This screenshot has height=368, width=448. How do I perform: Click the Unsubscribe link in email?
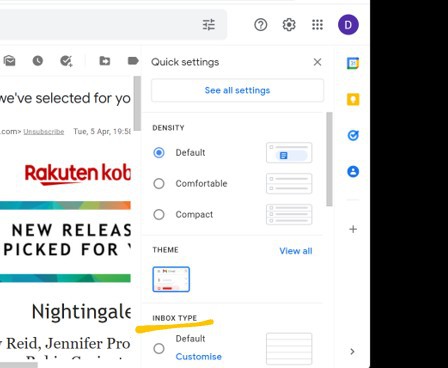pyautogui.click(x=44, y=132)
